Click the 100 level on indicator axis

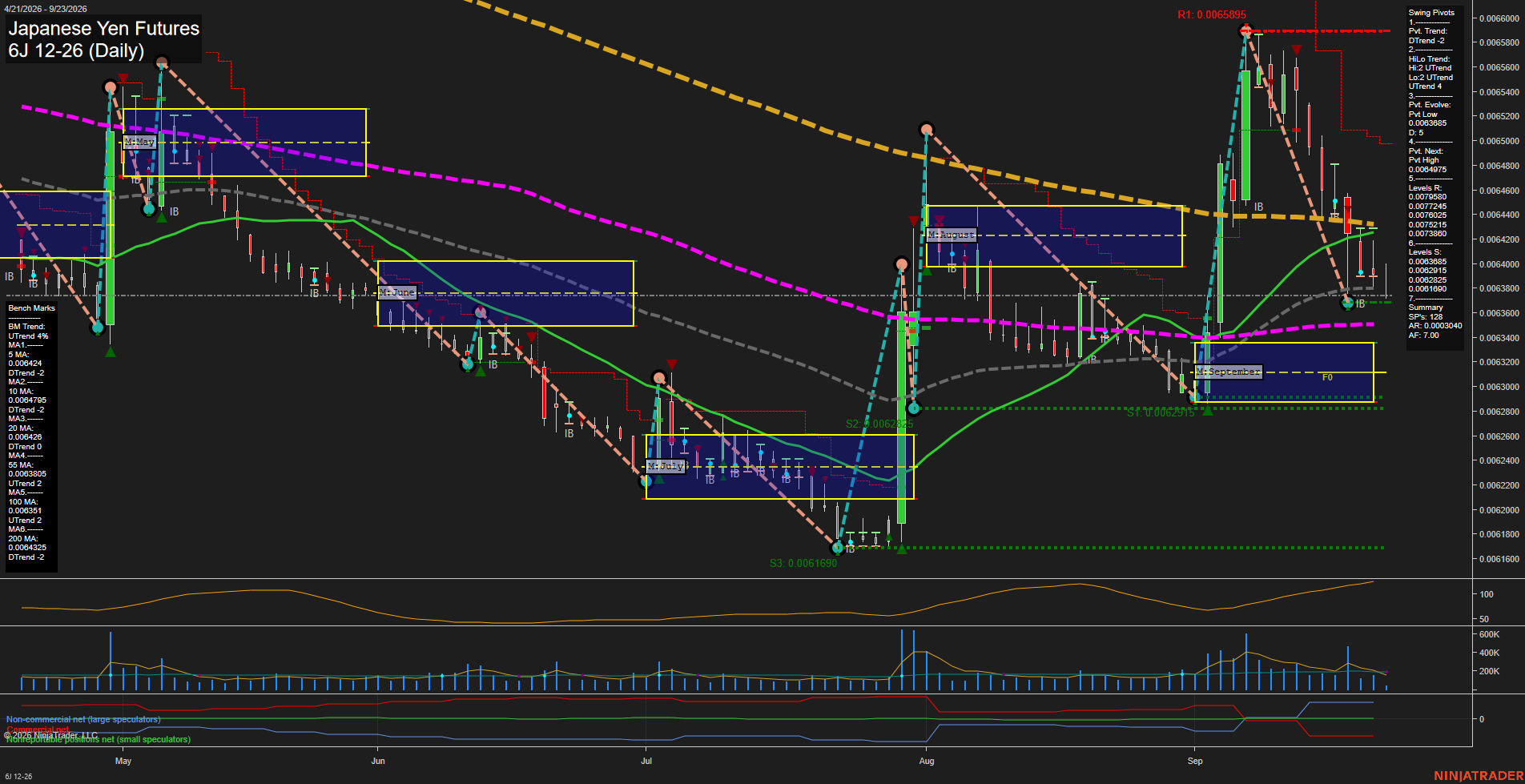[x=1487, y=594]
